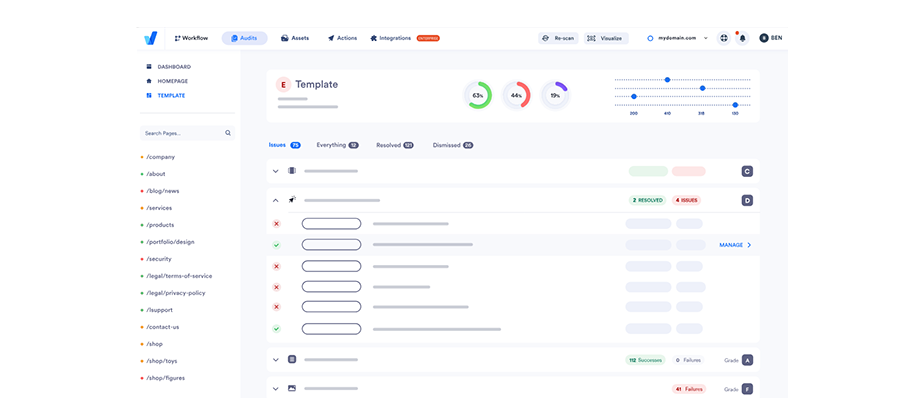Click the 112 Successes badge
This screenshot has width=900, height=398.
(645, 360)
